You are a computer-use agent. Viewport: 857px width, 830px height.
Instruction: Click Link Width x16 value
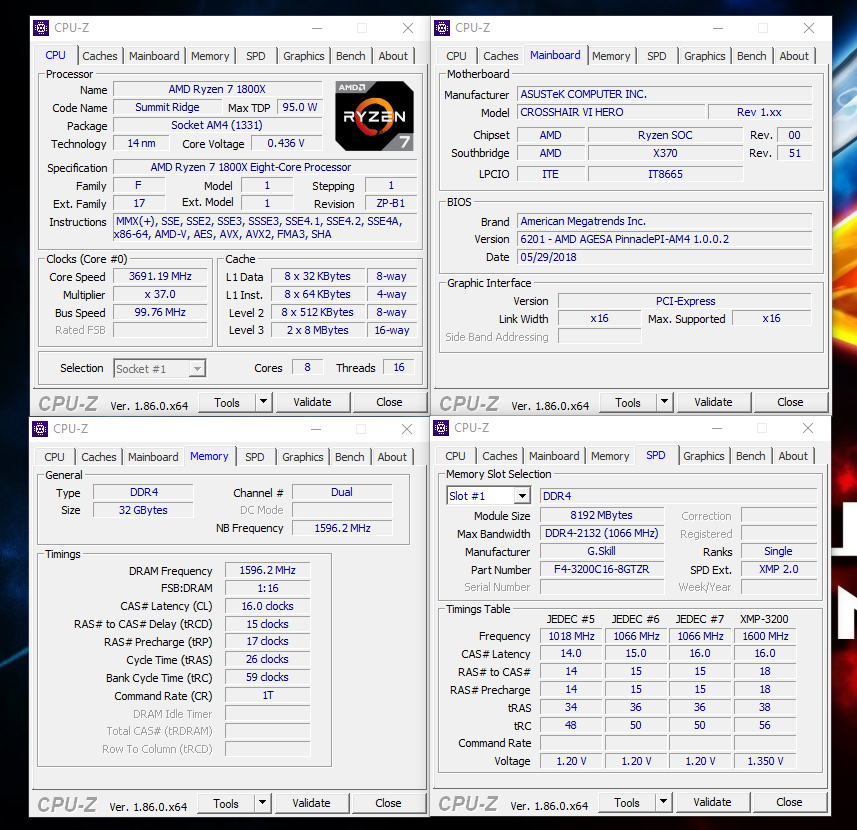click(x=600, y=319)
